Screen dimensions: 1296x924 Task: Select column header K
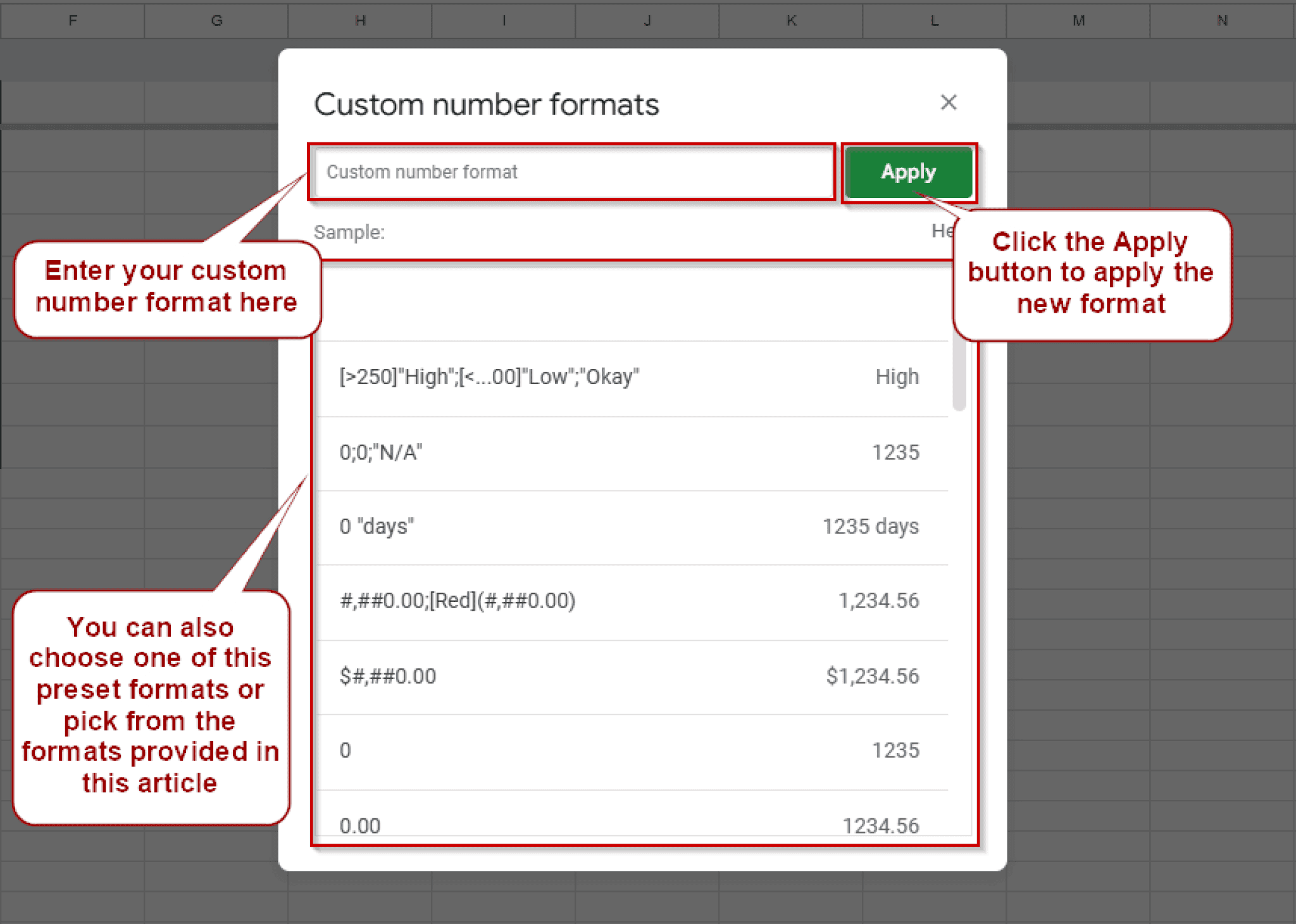pos(790,20)
